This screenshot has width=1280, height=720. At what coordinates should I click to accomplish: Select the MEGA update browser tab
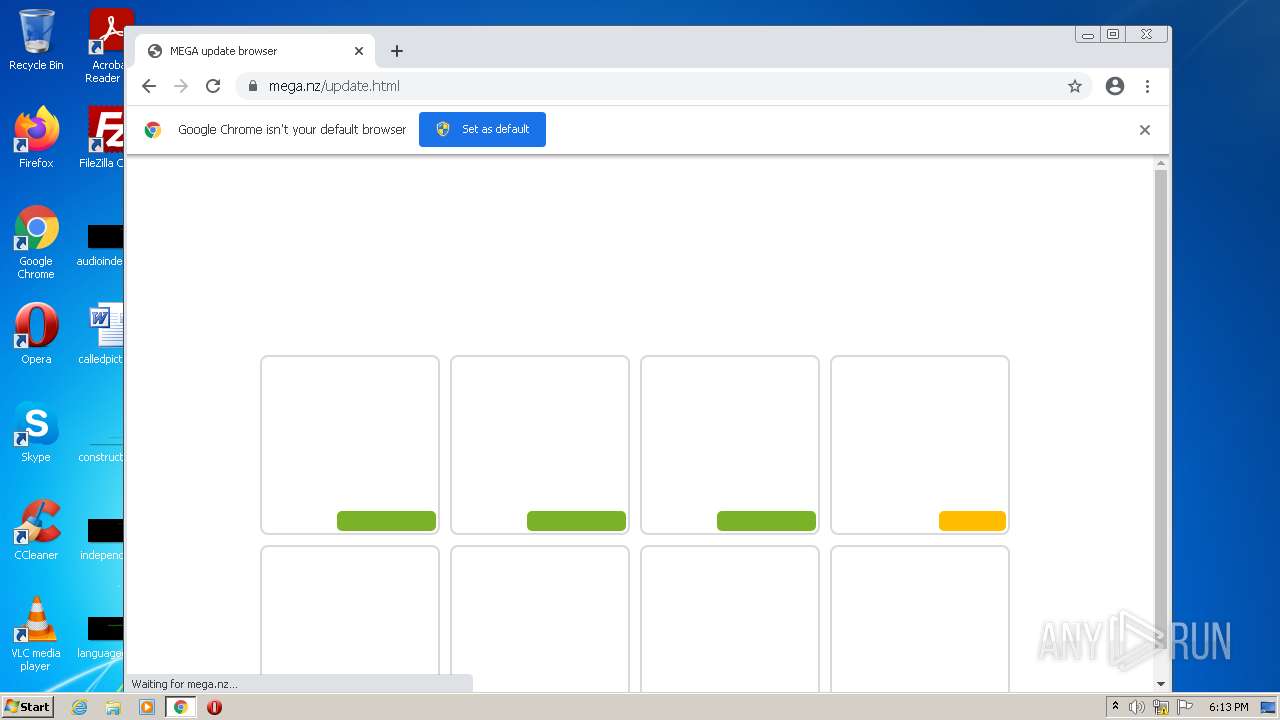pos(256,51)
